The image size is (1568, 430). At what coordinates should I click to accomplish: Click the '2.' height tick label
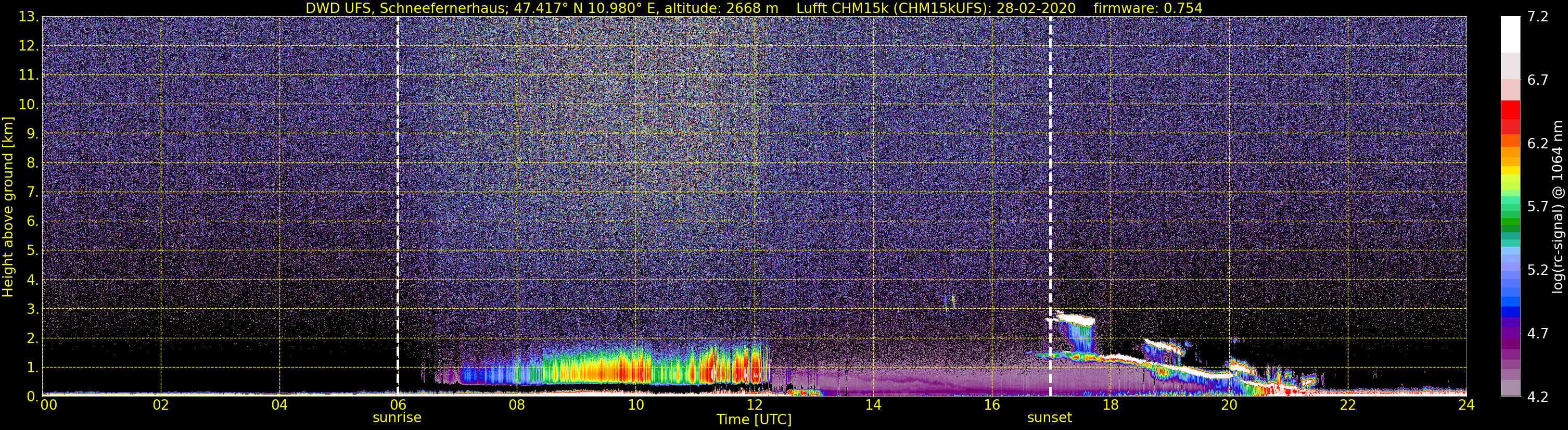[32, 338]
